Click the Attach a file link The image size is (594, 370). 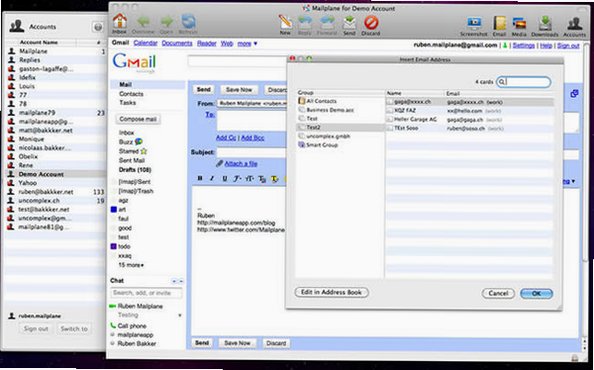(x=241, y=164)
